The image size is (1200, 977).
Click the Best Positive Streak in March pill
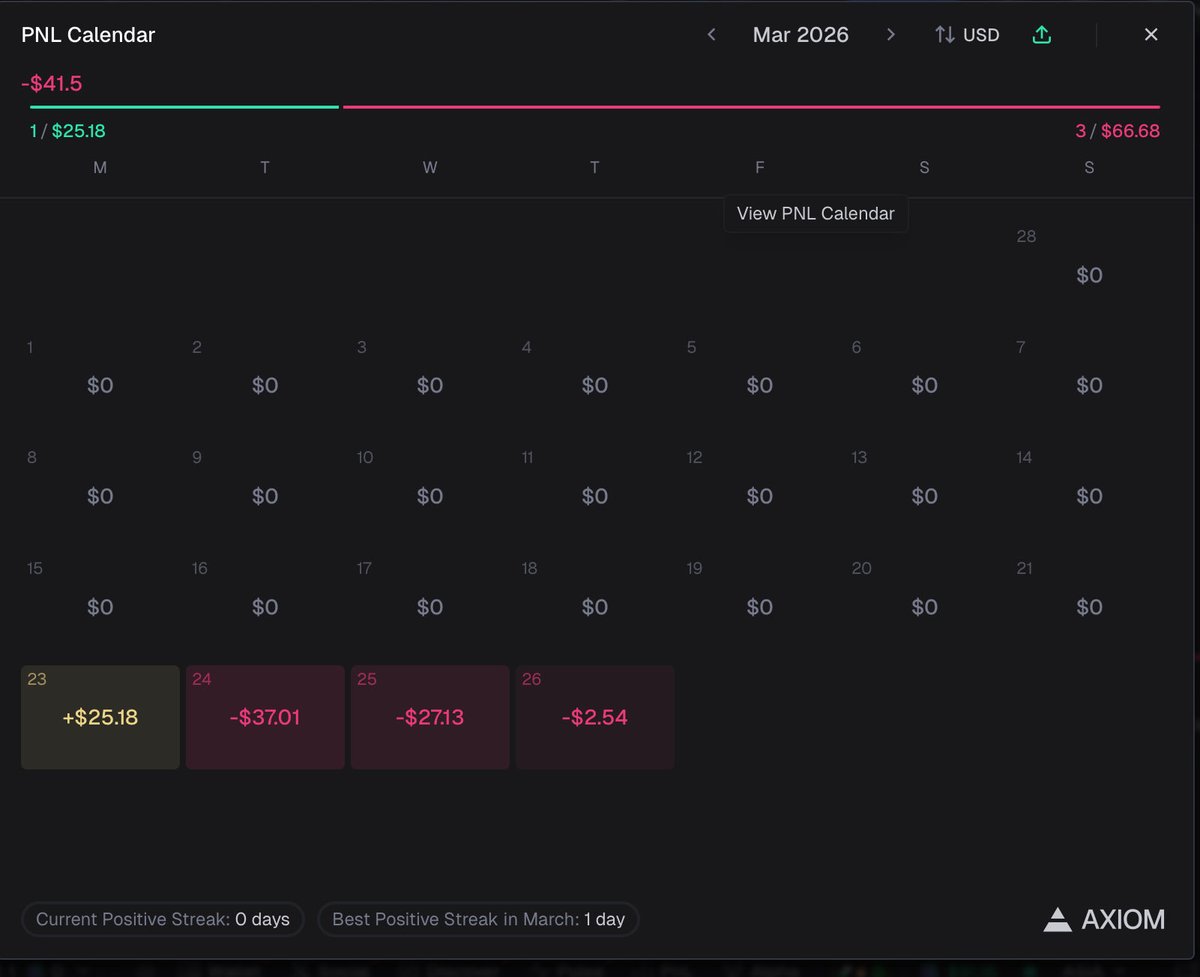click(478, 919)
